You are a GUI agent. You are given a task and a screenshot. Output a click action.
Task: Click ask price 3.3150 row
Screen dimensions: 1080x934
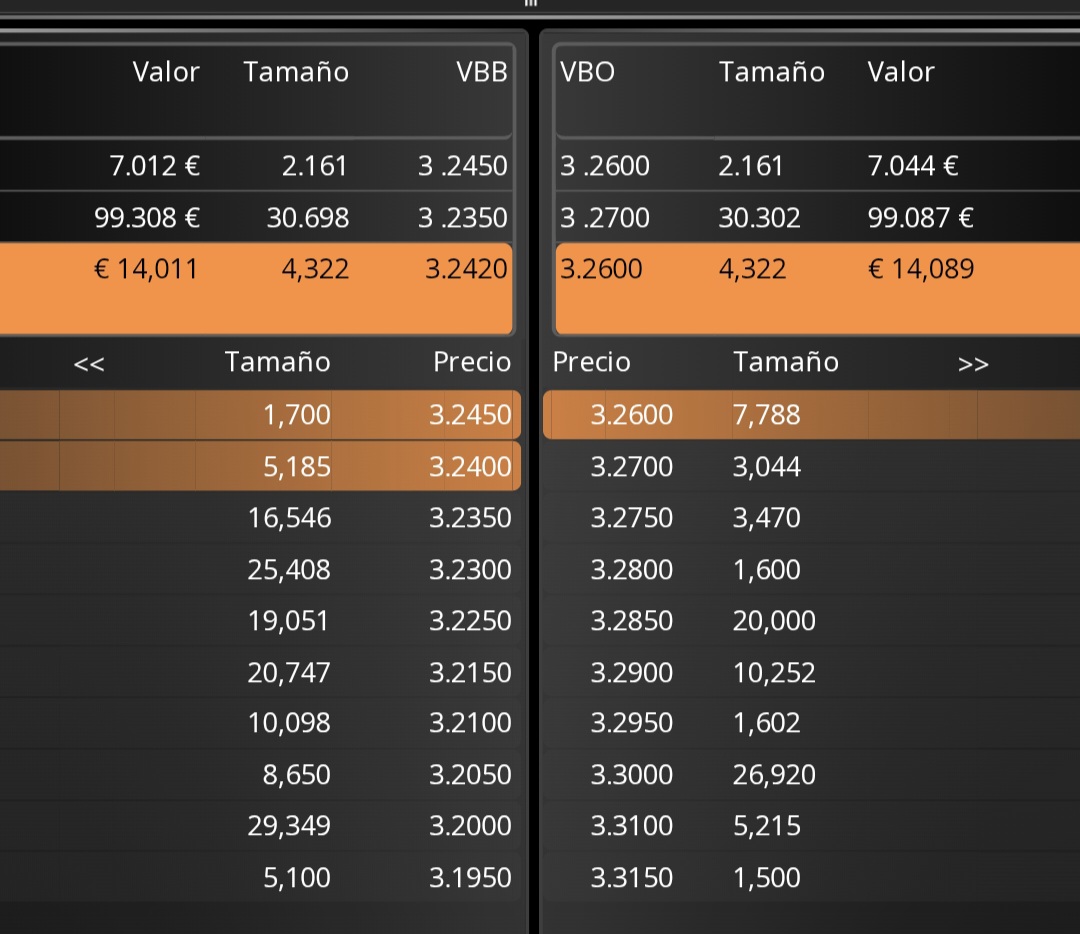click(811, 878)
